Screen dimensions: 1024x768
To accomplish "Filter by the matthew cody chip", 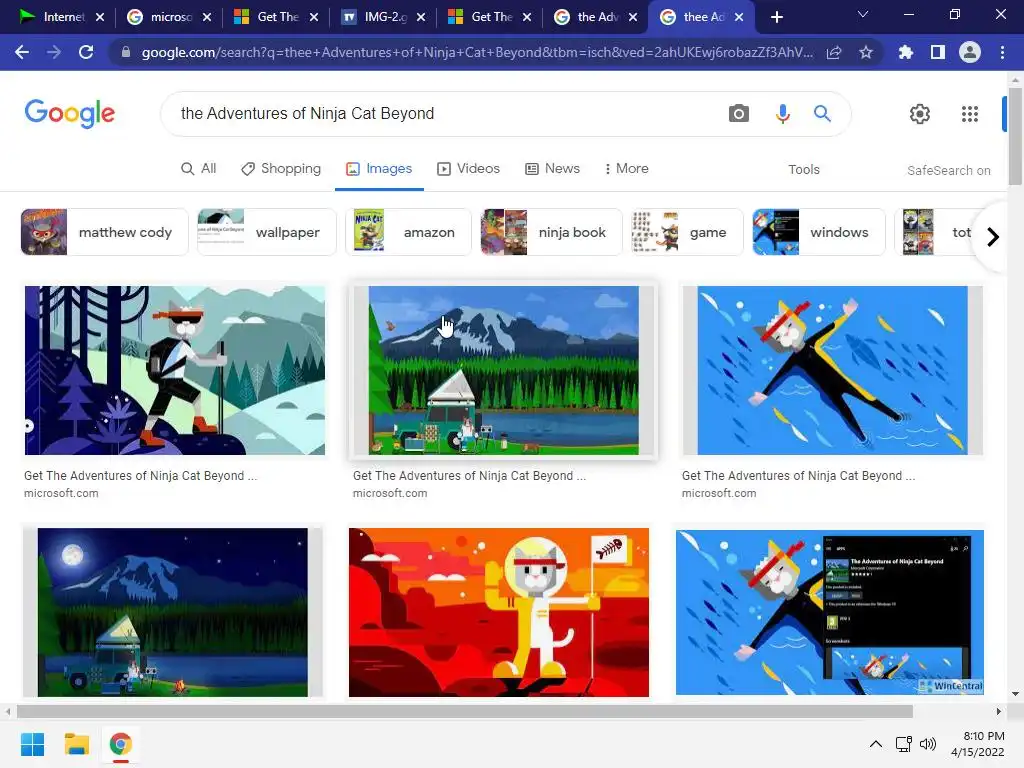I will click(104, 232).
